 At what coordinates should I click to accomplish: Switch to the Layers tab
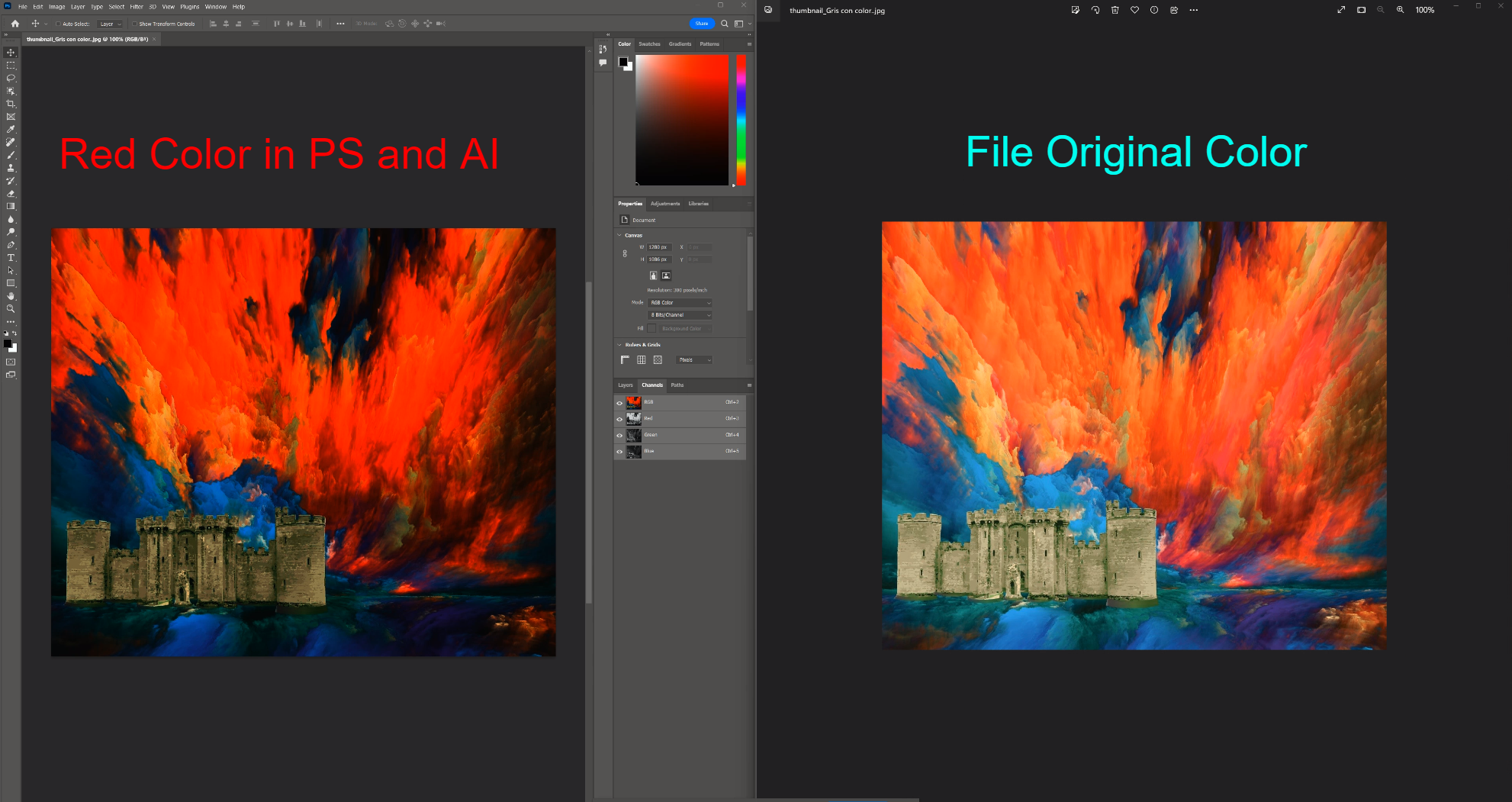tap(625, 385)
